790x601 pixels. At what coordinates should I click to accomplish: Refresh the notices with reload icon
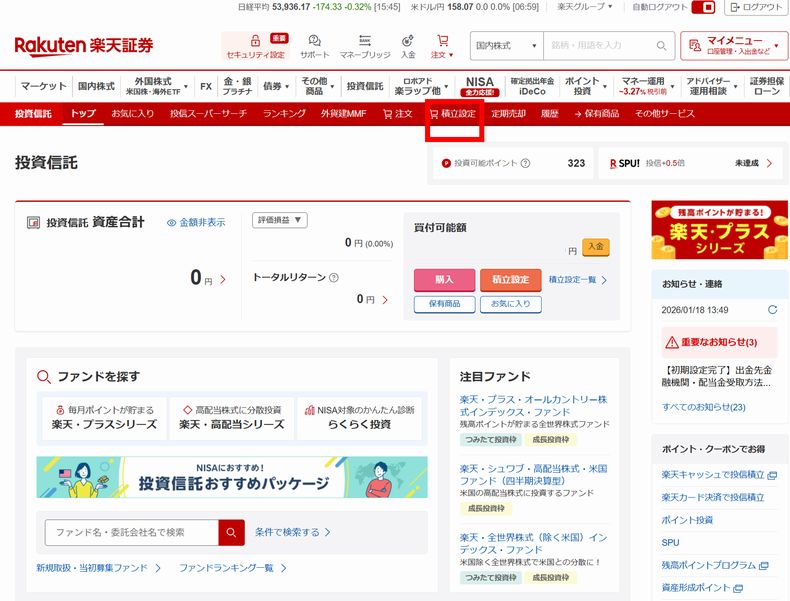click(x=772, y=310)
